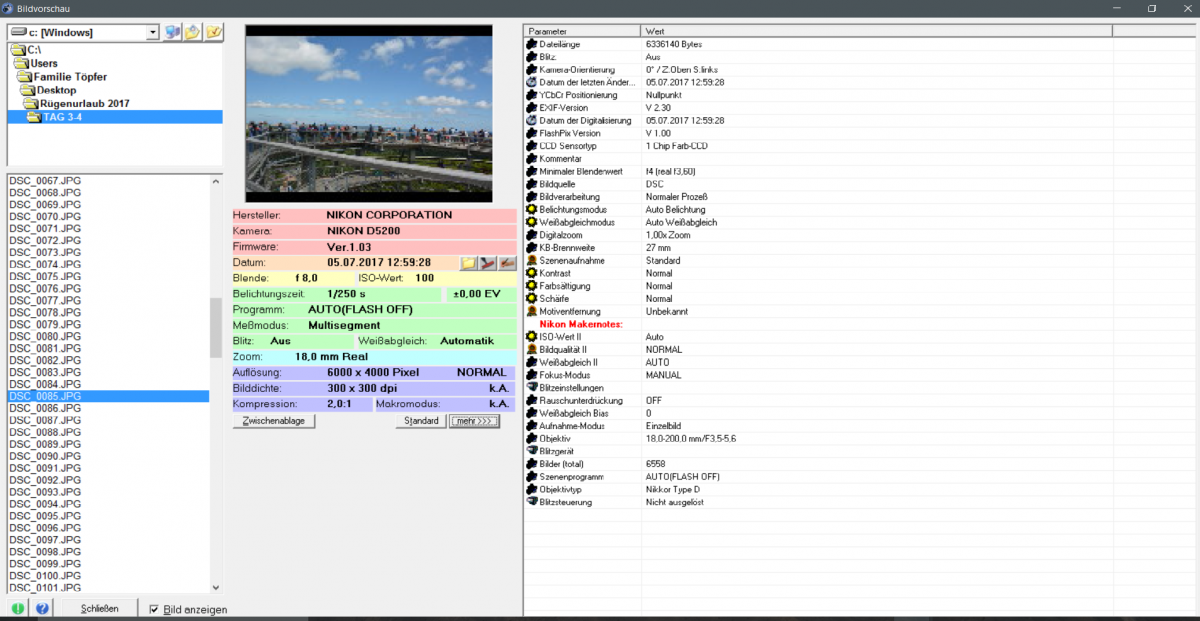Click the file list vertical scrollbar thumb

pyautogui.click(x=216, y=327)
